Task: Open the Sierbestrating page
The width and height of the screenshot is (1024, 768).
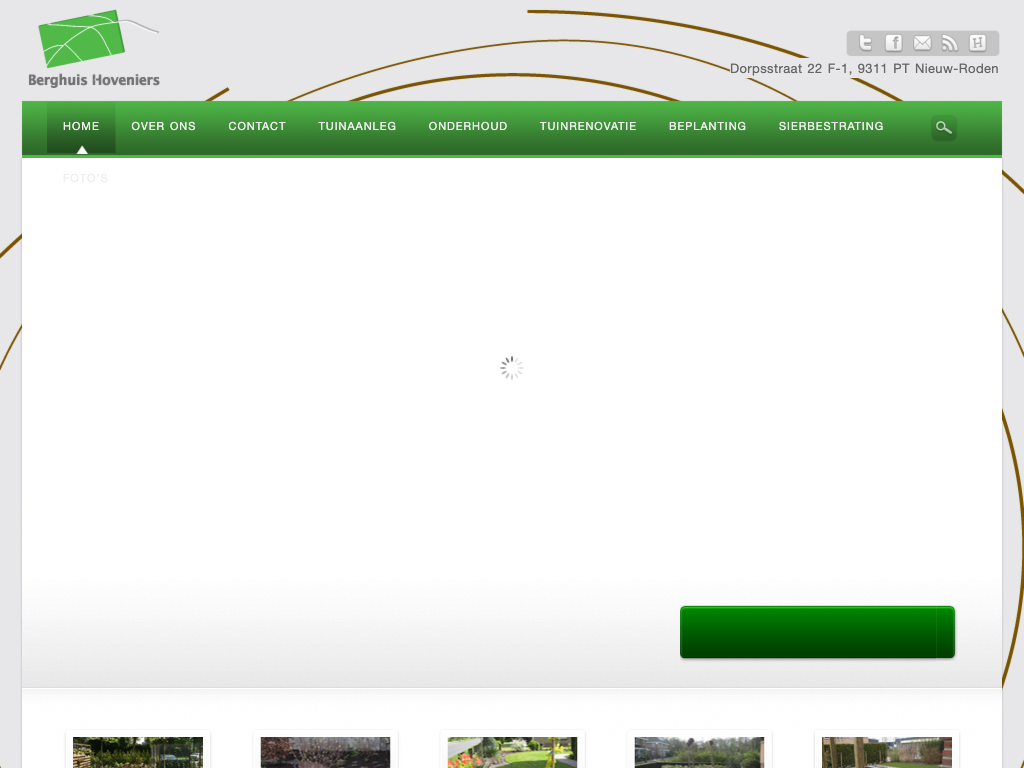Action: click(x=831, y=127)
